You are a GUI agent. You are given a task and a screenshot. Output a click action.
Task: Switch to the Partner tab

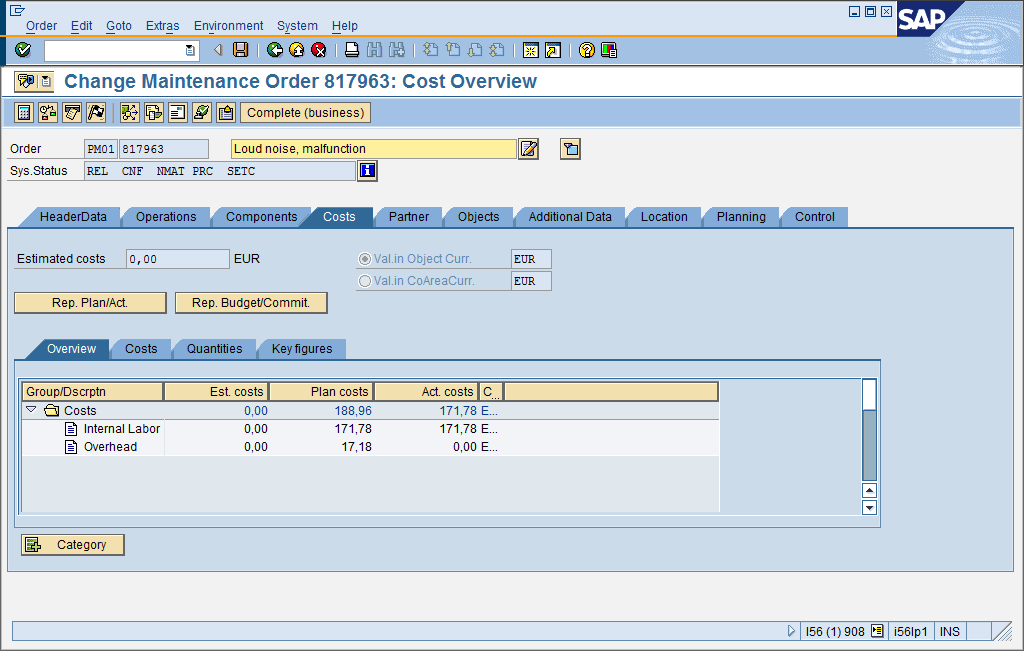[x=409, y=217]
